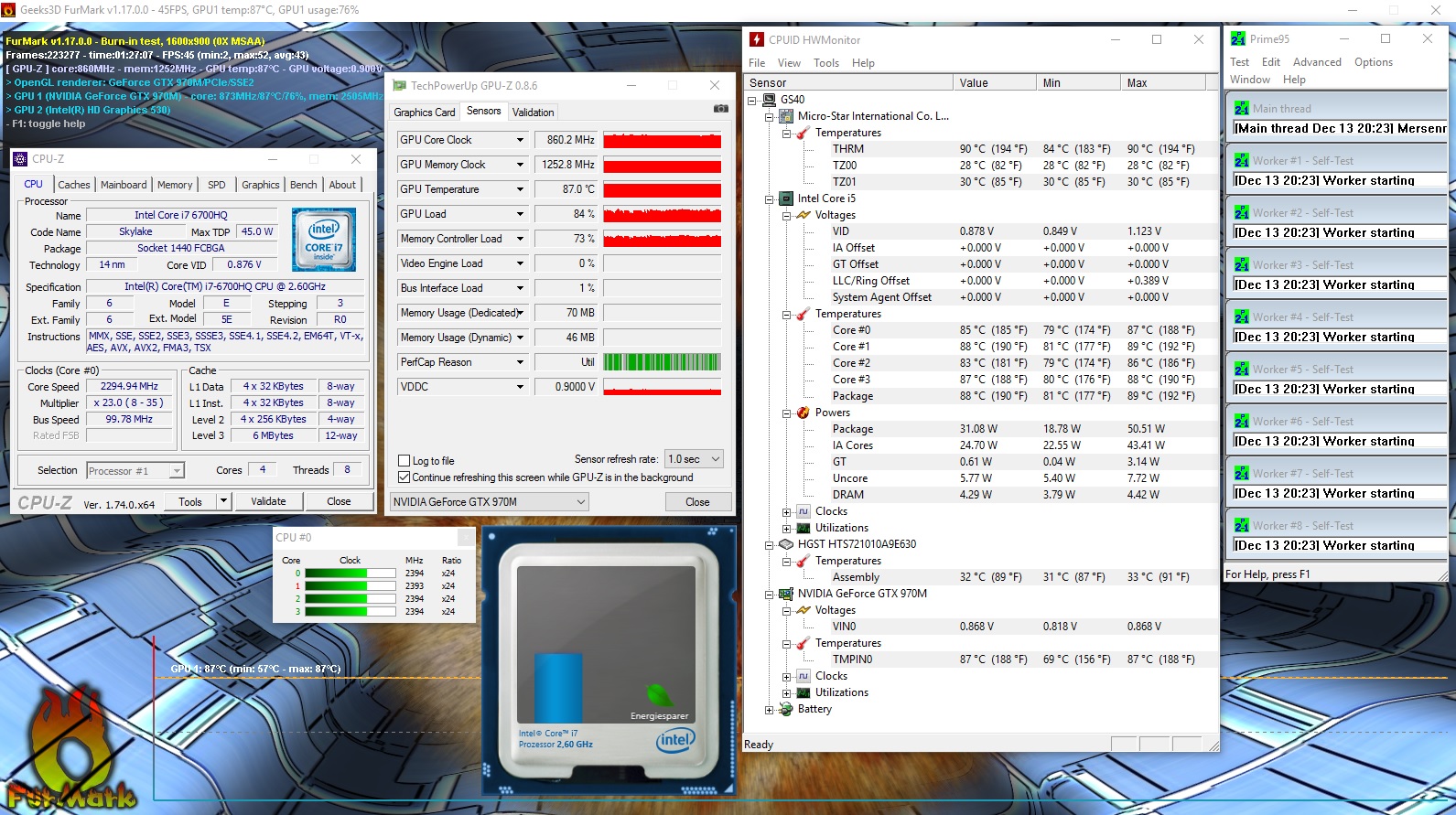Click the PerfCap Reason green graph
This screenshot has height=815, width=1456.
point(663,362)
